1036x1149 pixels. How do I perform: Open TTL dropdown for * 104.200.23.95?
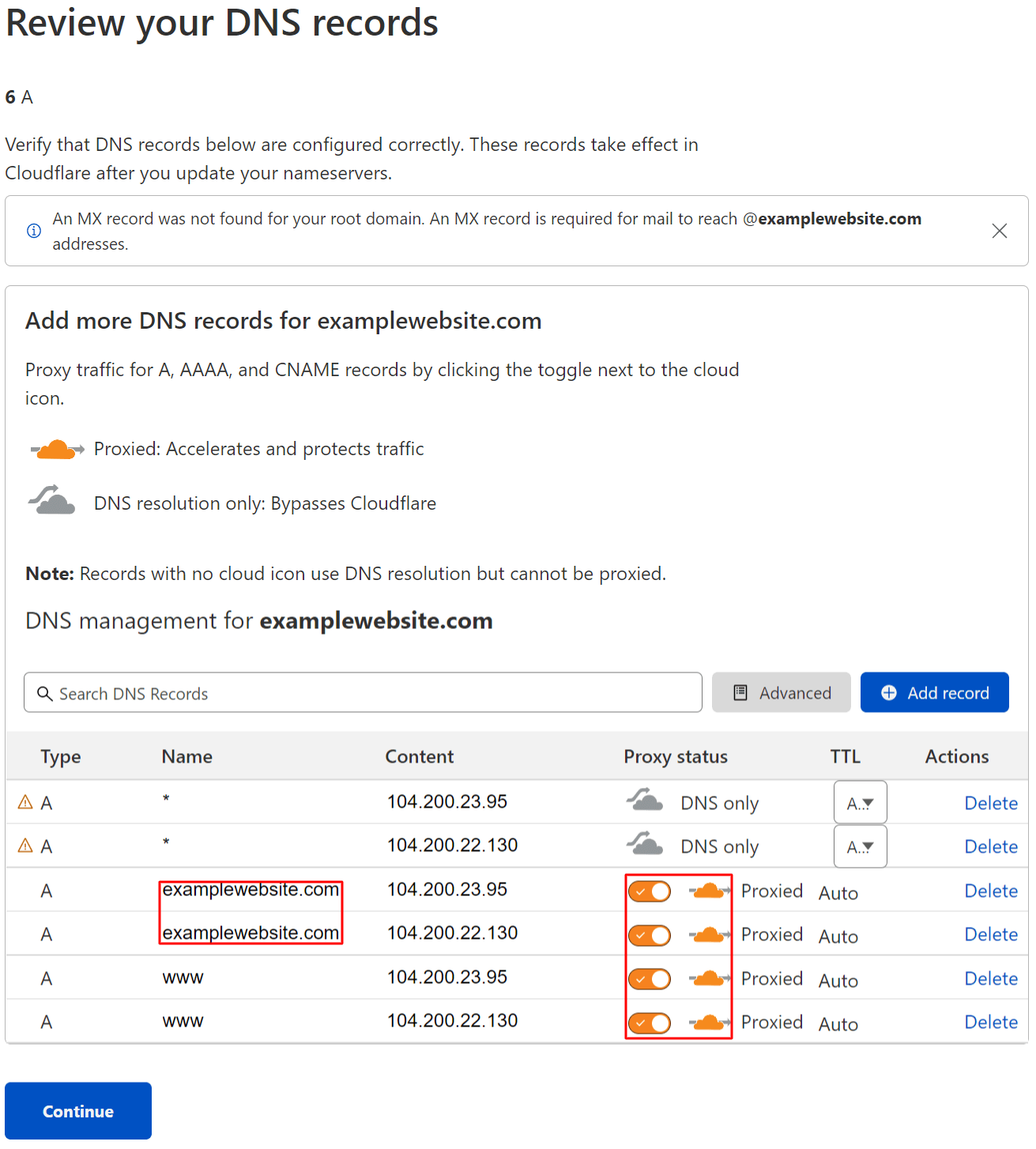pyautogui.click(x=860, y=803)
